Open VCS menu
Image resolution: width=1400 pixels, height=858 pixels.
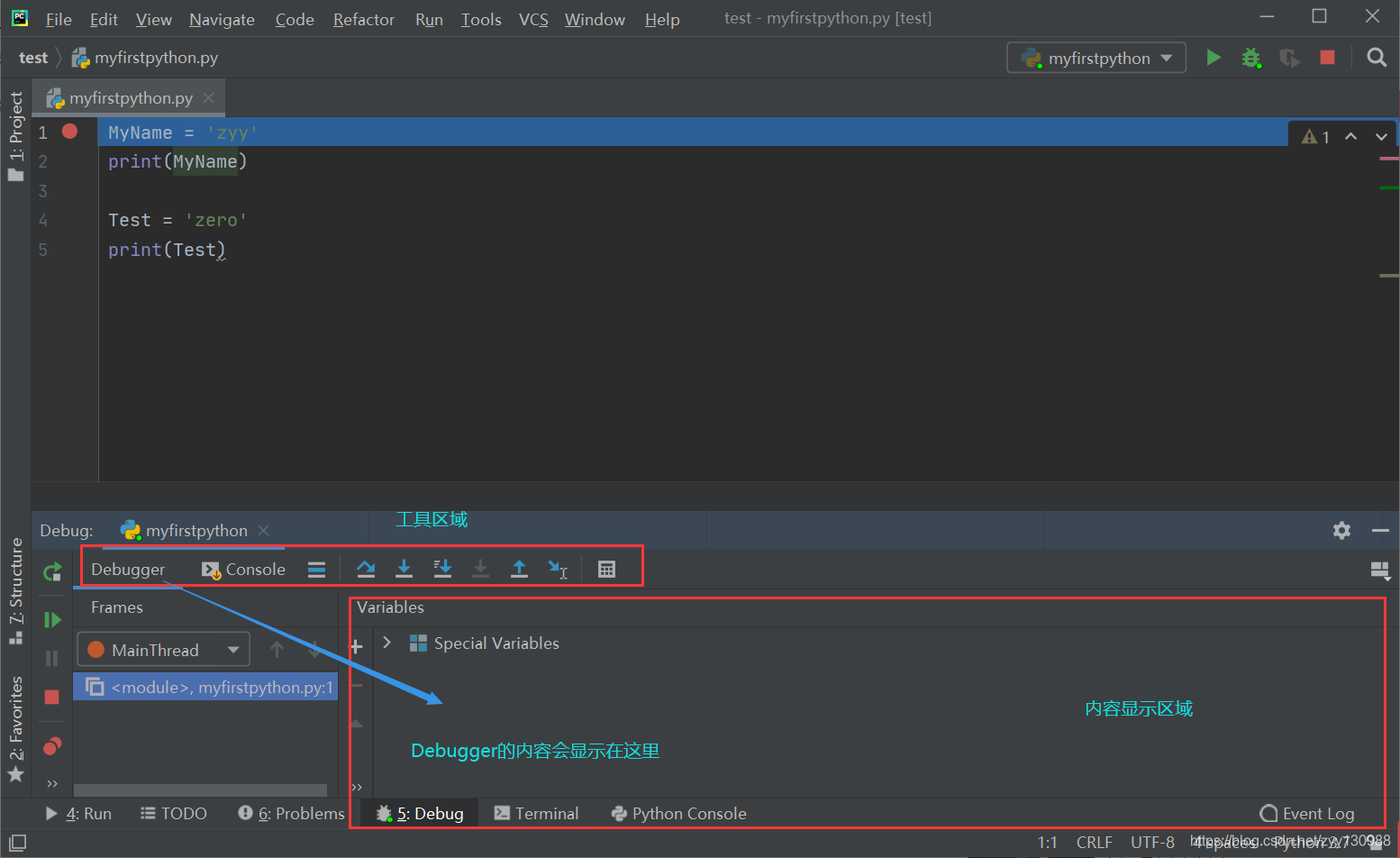point(533,19)
